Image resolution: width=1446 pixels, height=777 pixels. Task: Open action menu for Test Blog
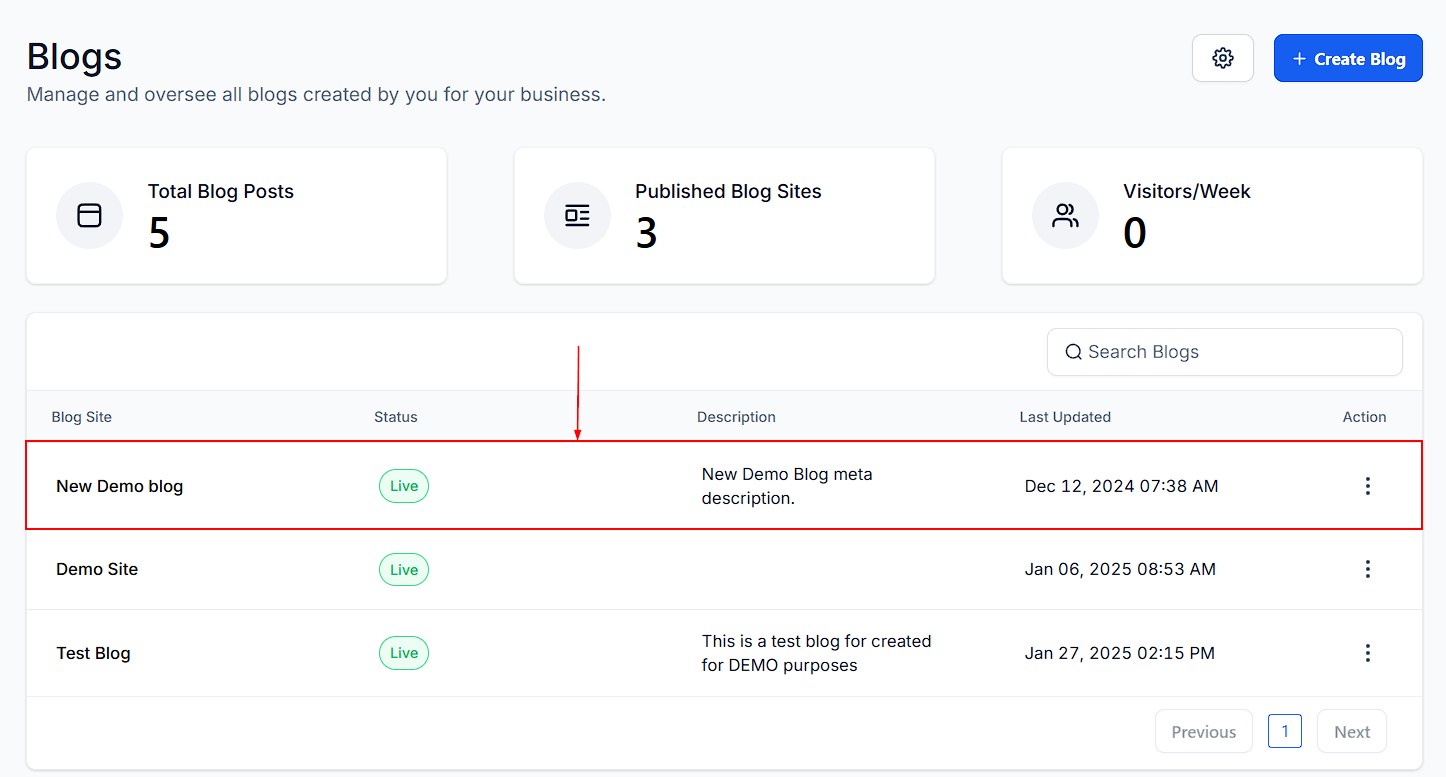(x=1367, y=653)
